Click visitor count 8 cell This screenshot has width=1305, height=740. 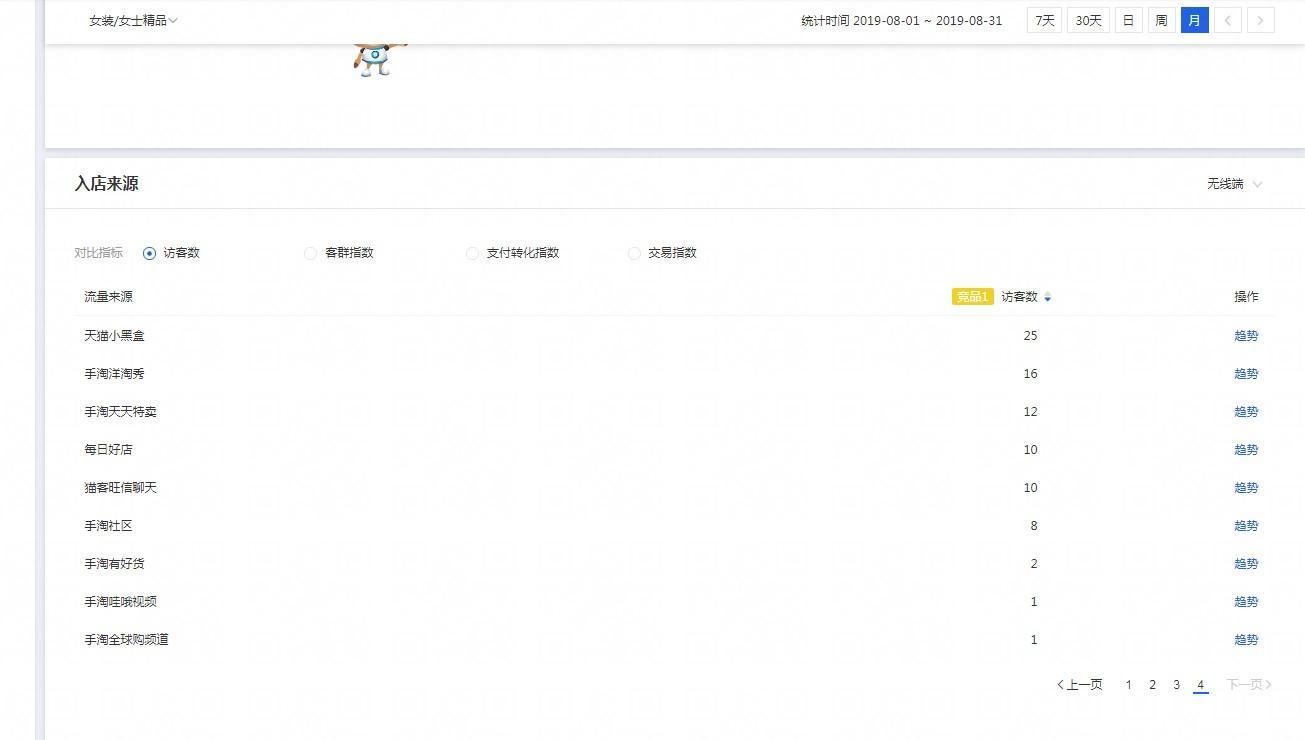tap(1033, 526)
